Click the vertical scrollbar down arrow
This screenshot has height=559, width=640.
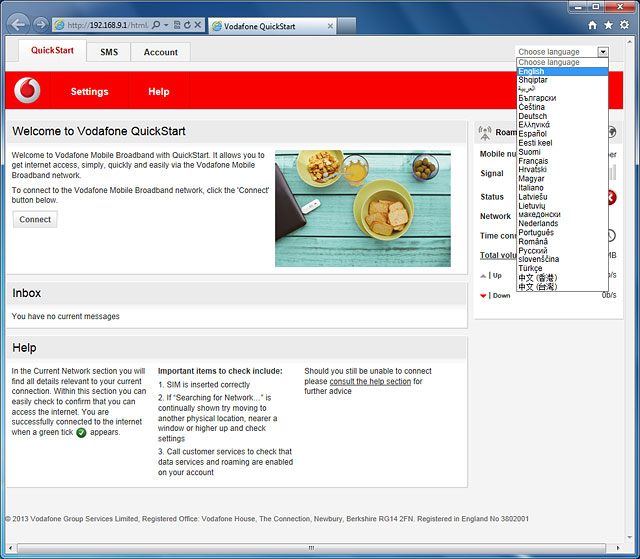point(630,538)
